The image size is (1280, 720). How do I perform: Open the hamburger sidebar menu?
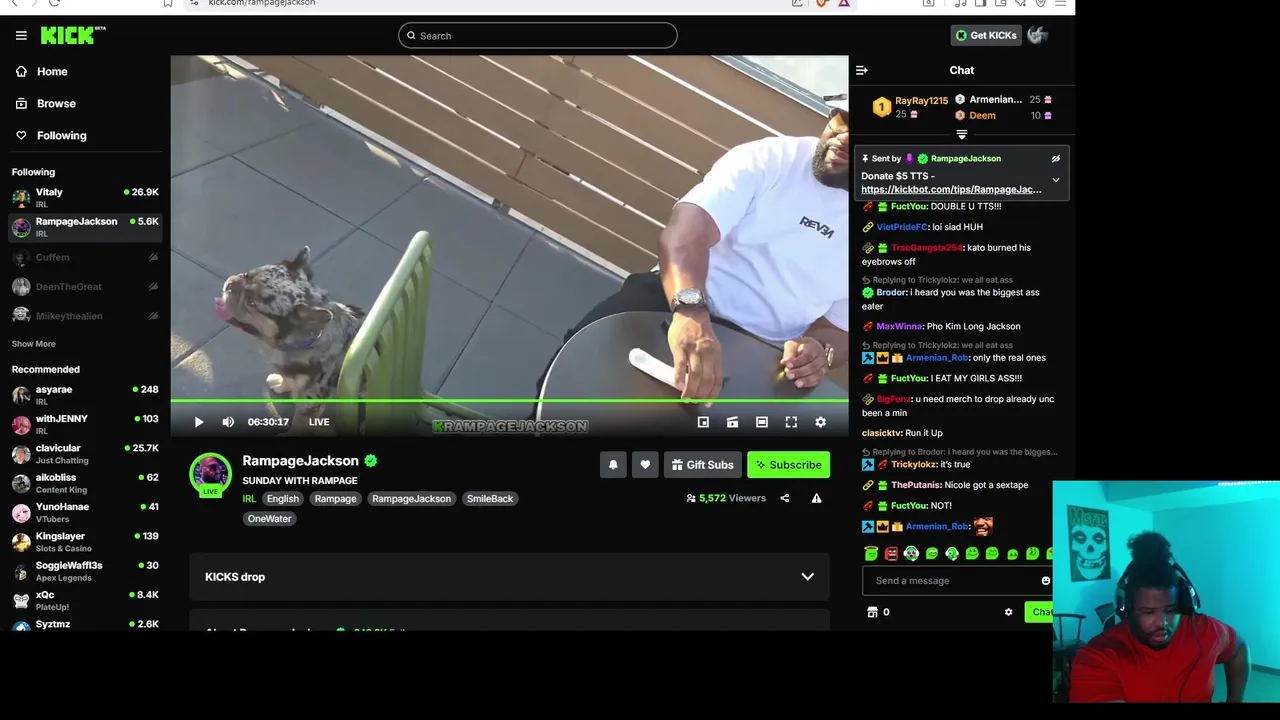click(21, 35)
